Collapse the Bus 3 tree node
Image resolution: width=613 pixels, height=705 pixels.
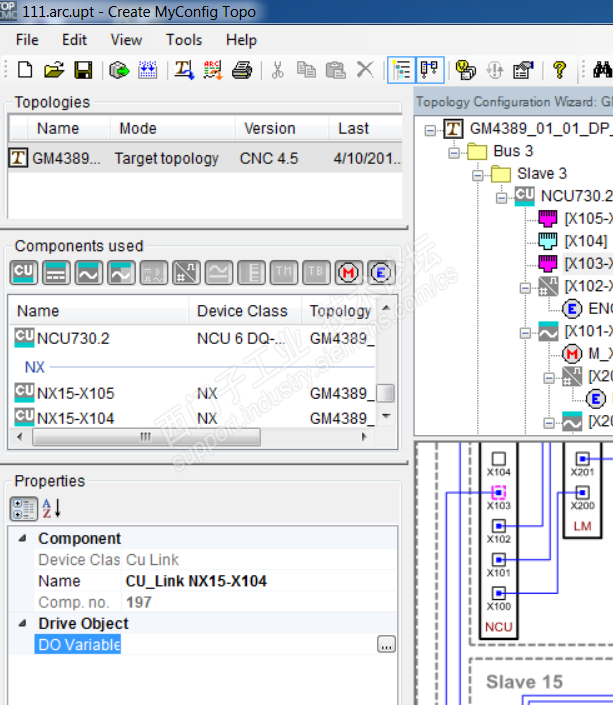(453, 152)
